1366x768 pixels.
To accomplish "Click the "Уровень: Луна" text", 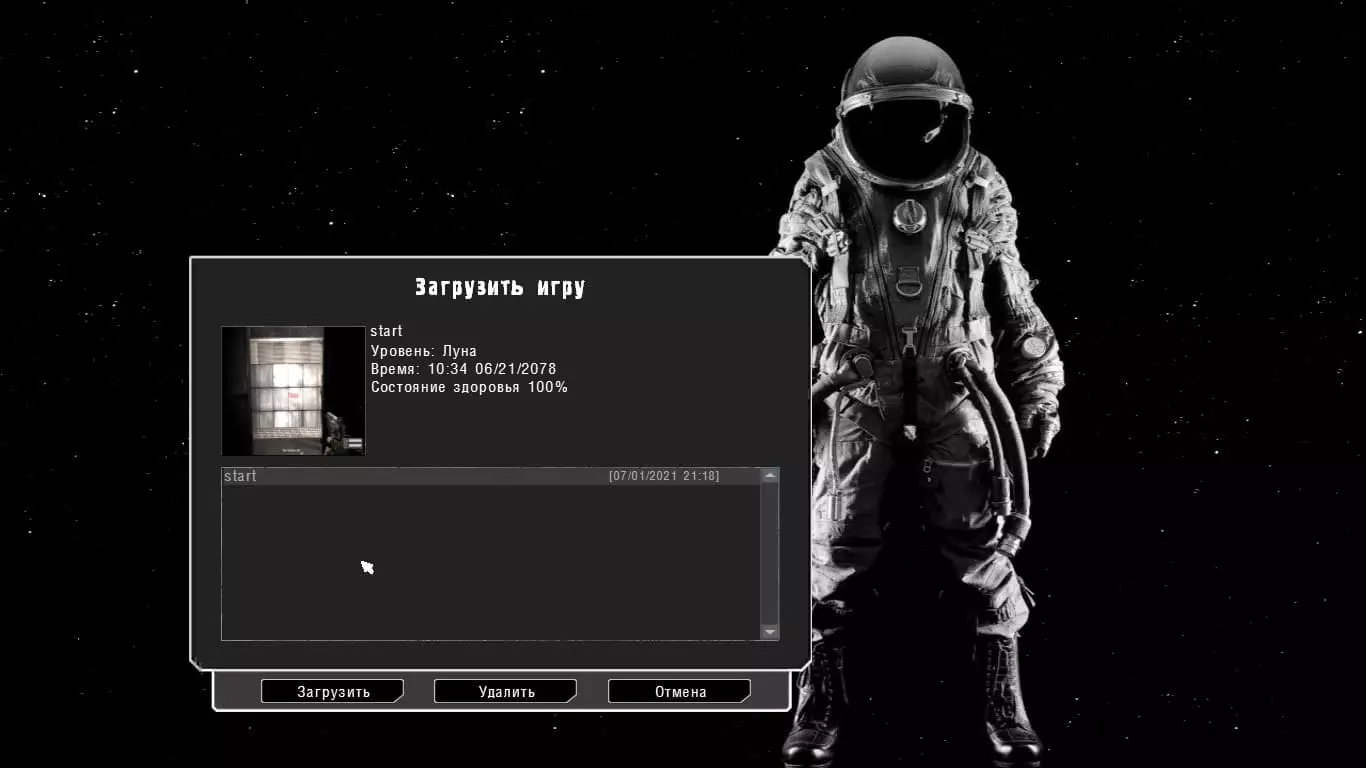I will [424, 351].
